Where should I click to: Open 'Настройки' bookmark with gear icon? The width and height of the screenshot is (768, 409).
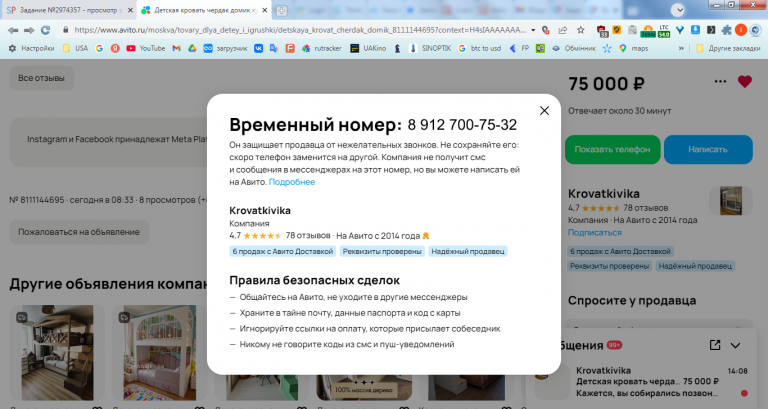coord(31,48)
